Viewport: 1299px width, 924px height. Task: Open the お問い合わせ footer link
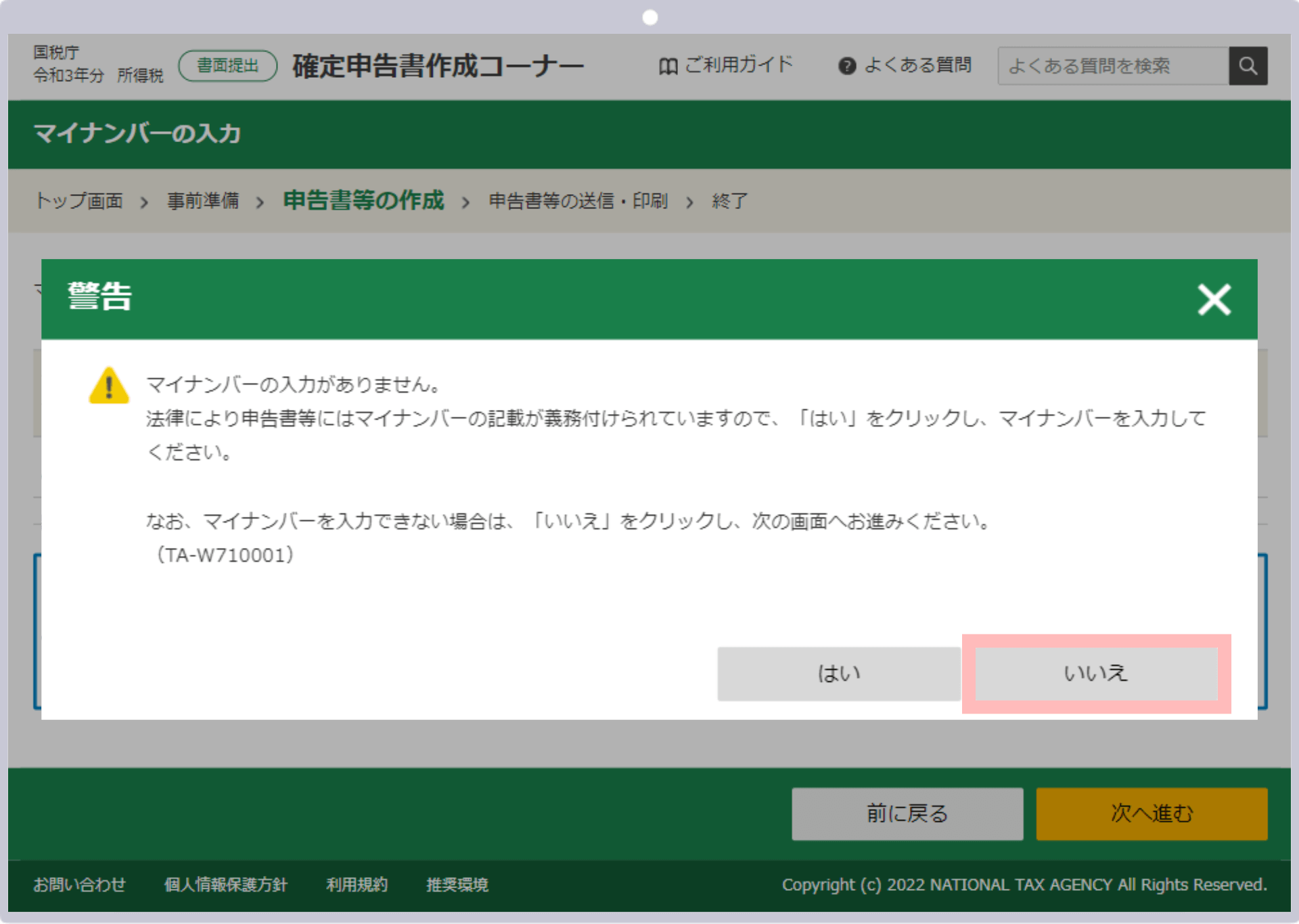pyautogui.click(x=79, y=885)
